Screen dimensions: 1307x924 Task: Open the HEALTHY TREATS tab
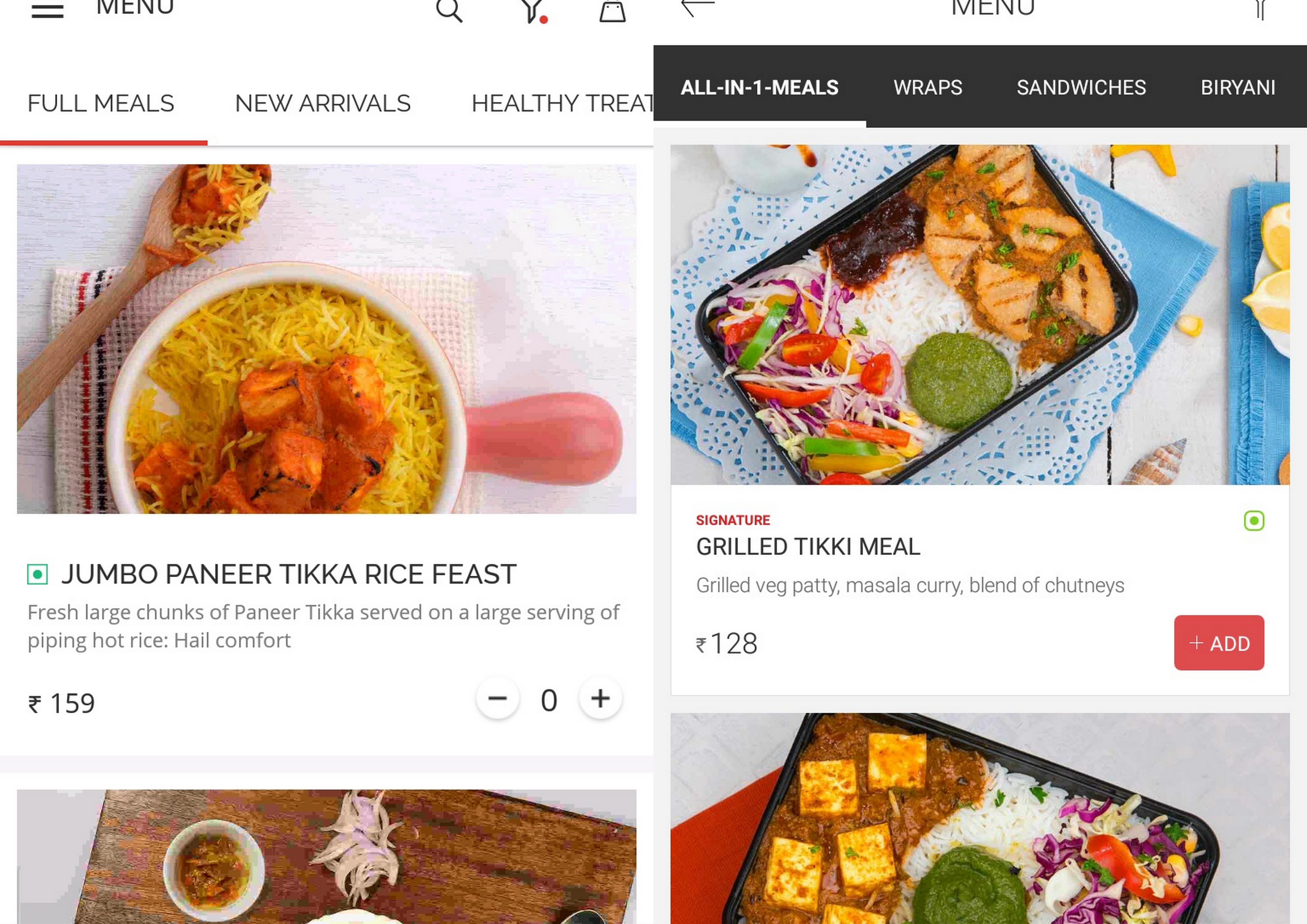[562, 104]
